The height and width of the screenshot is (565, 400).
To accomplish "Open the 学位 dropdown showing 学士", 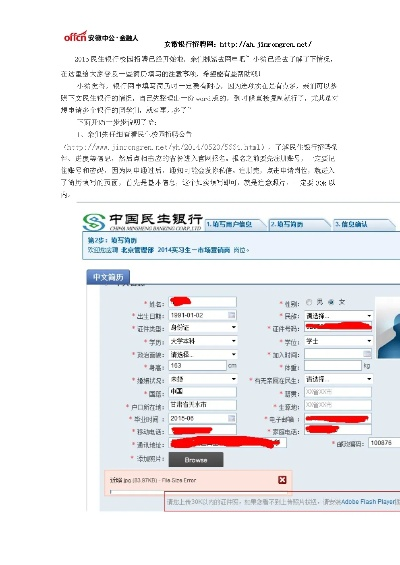I will tap(338, 341).
